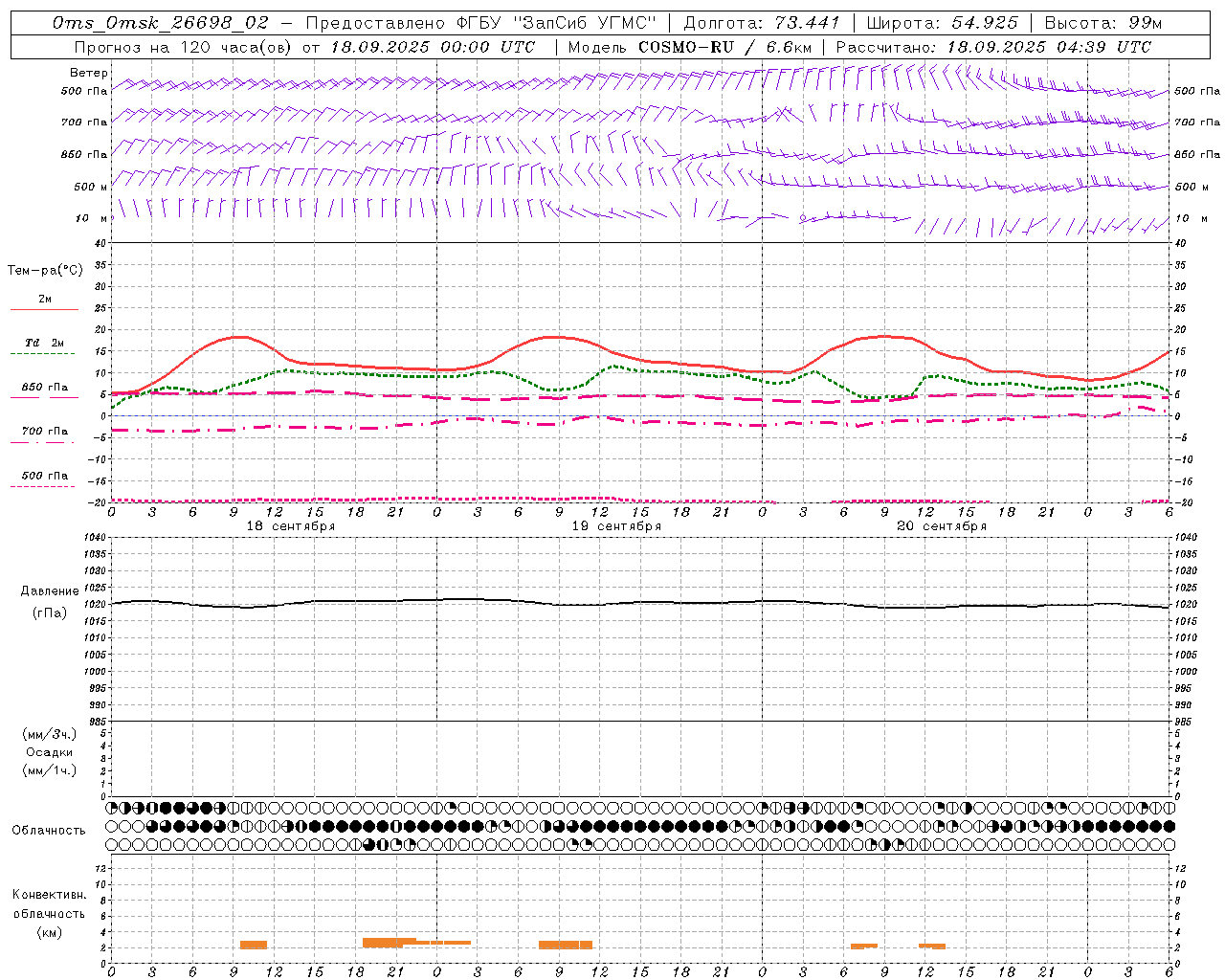Click the (км) unit of convective cloudiness

50,932
